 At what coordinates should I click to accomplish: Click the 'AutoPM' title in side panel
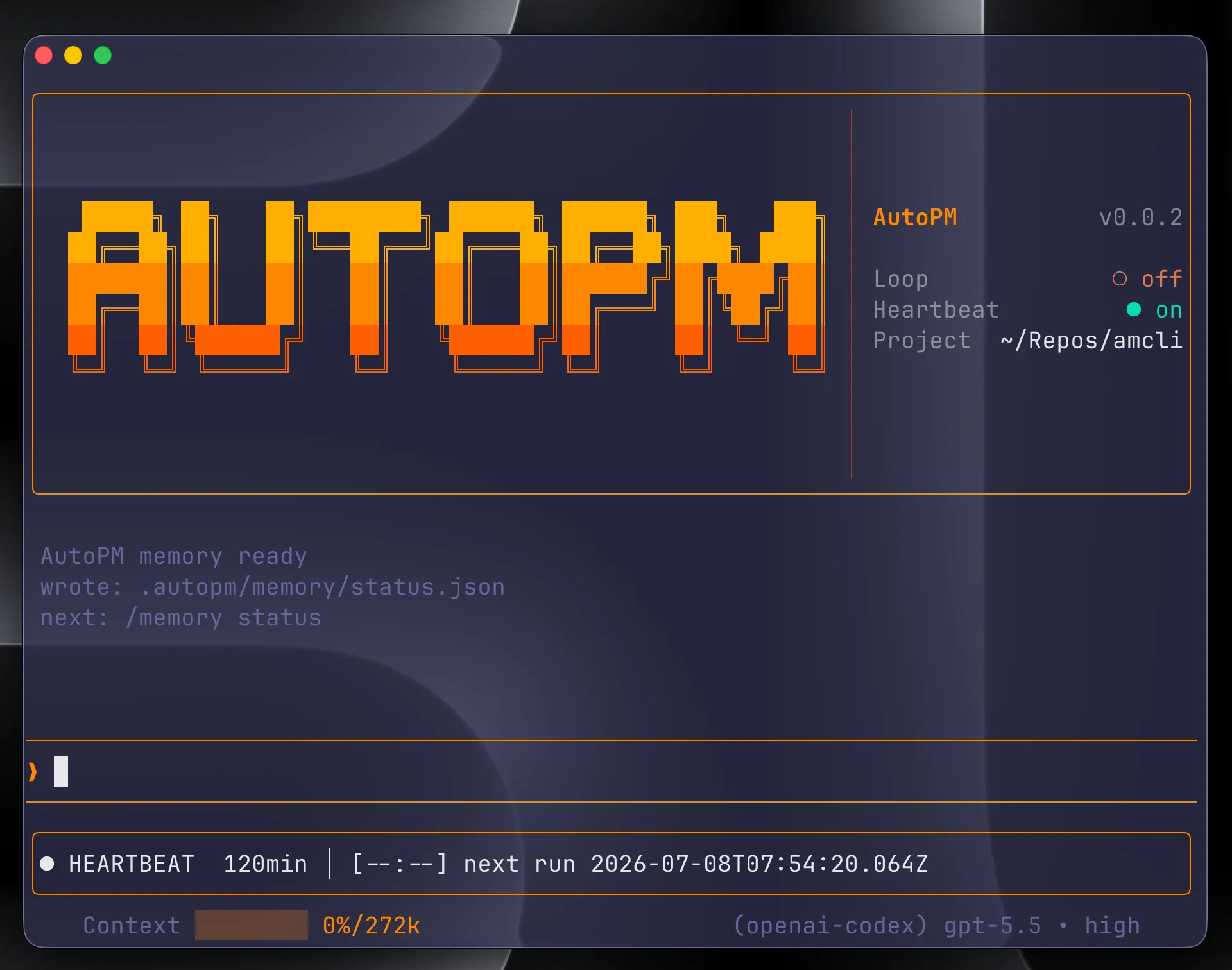[915, 217]
